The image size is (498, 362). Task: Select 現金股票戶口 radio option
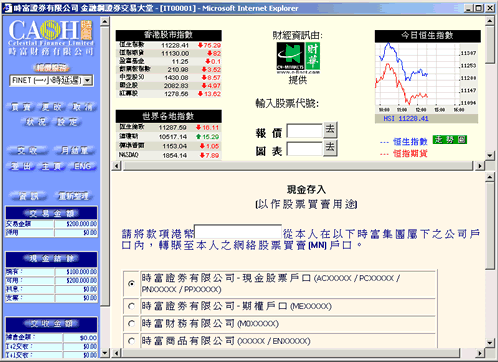(x=132, y=284)
